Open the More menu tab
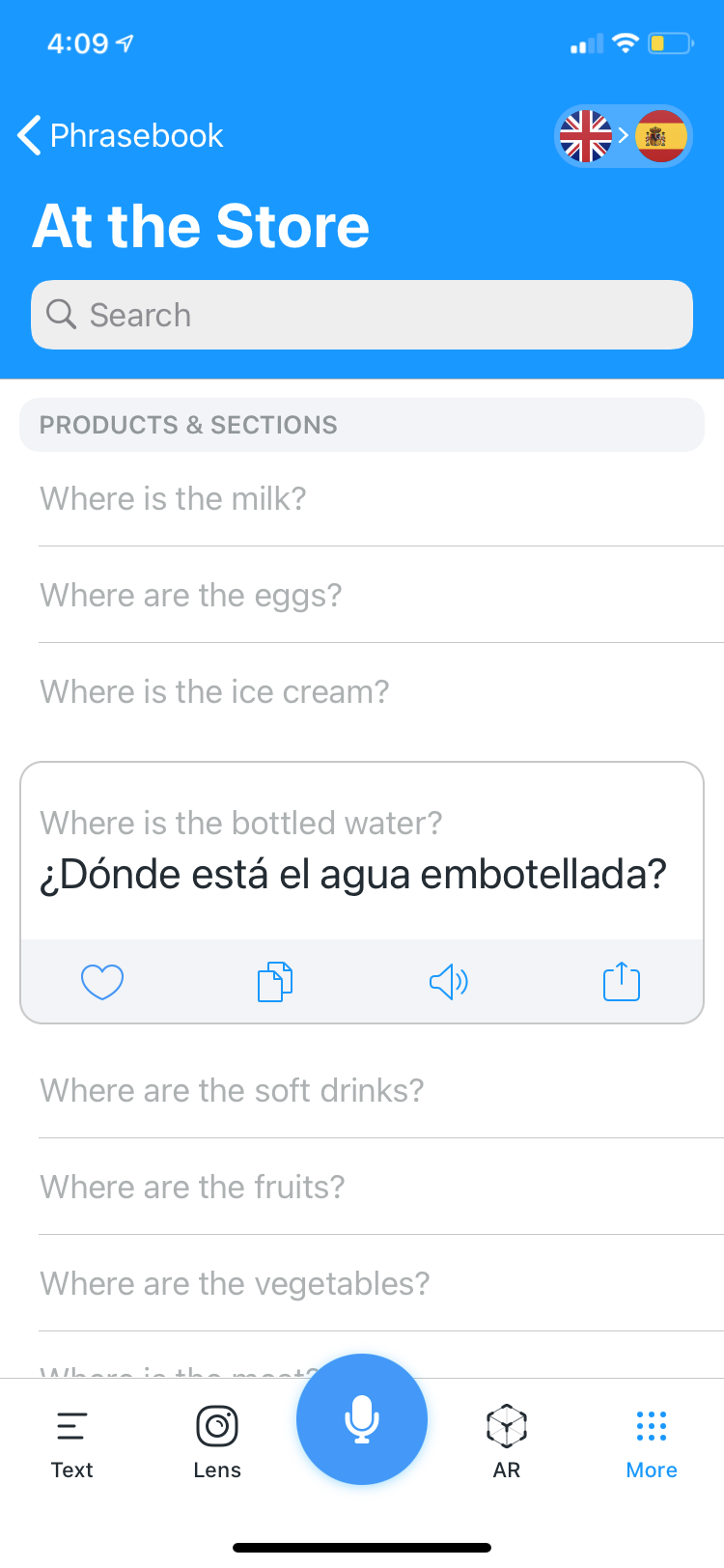 click(x=652, y=1441)
